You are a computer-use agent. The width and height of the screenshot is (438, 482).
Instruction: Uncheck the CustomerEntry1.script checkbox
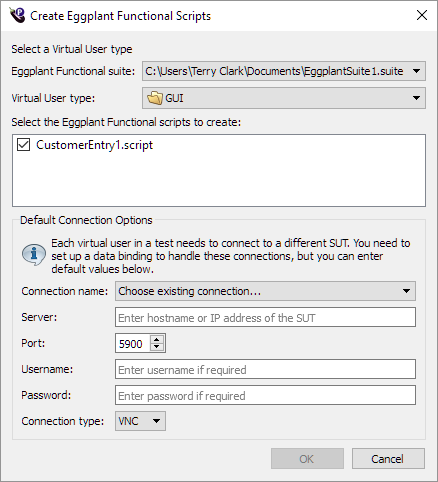[24, 145]
